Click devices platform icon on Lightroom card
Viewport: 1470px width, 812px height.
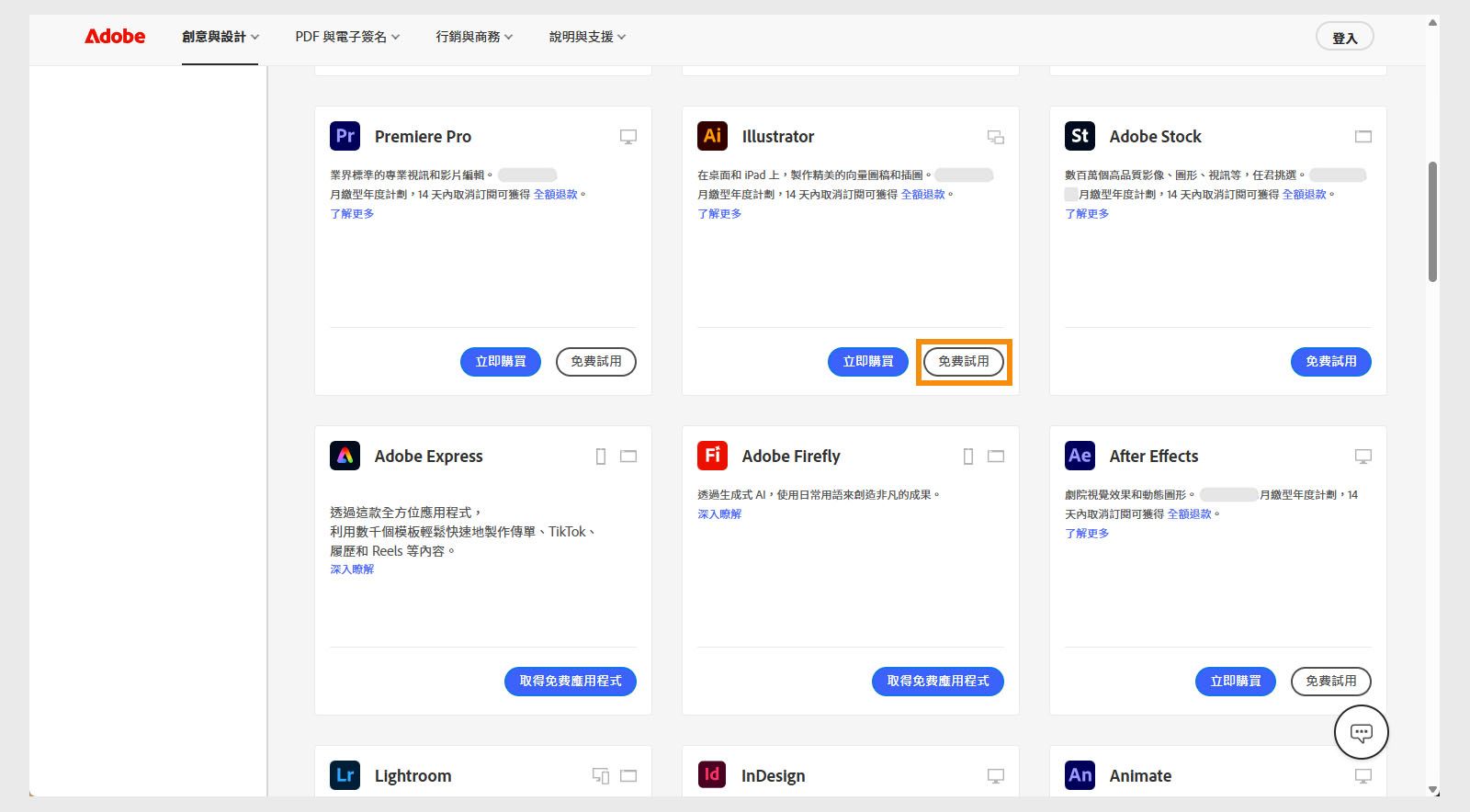(601, 776)
